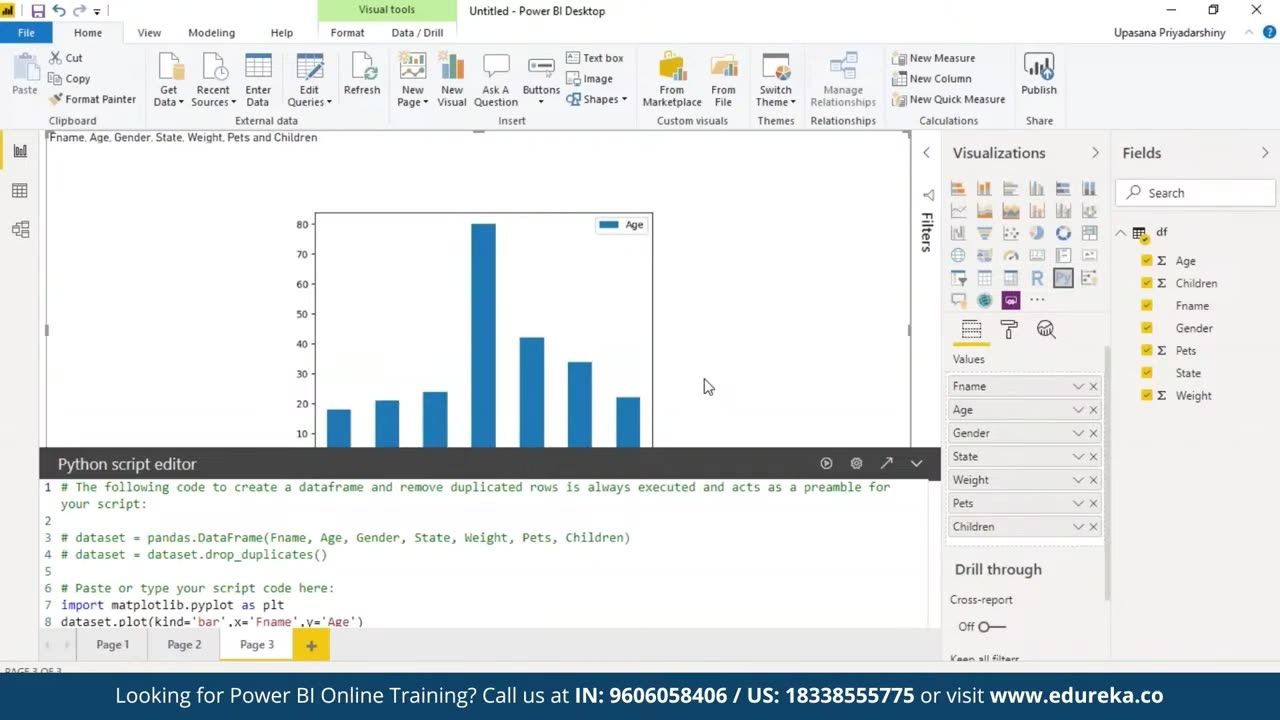Collapse the df table in Fields

pos(1121,232)
